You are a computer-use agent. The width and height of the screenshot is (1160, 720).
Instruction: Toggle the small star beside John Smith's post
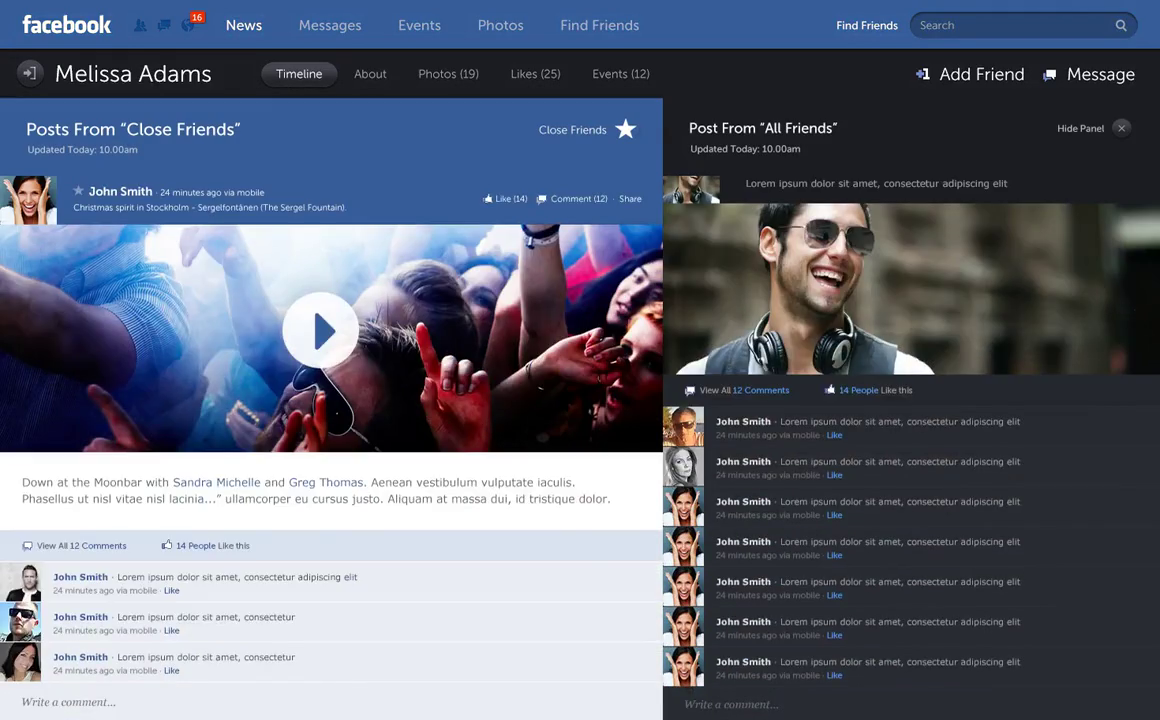[79, 191]
